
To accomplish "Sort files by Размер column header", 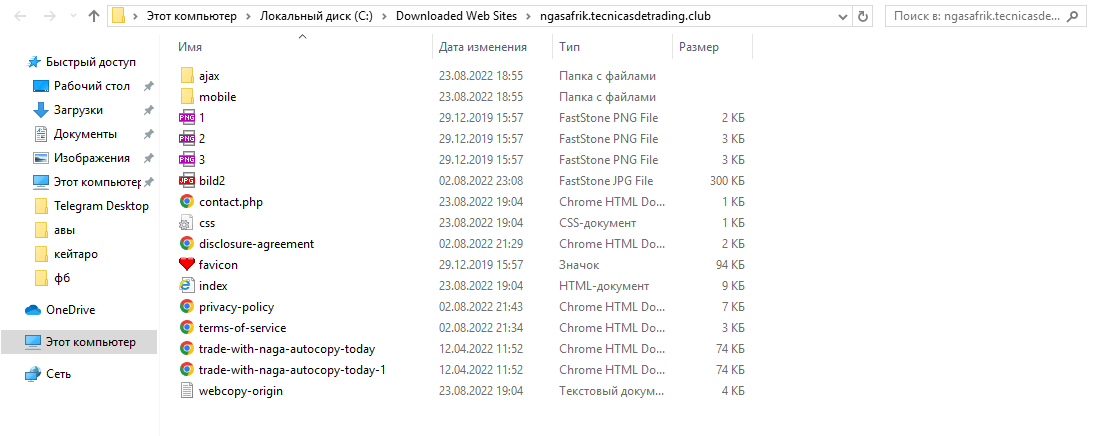I will click(699, 48).
